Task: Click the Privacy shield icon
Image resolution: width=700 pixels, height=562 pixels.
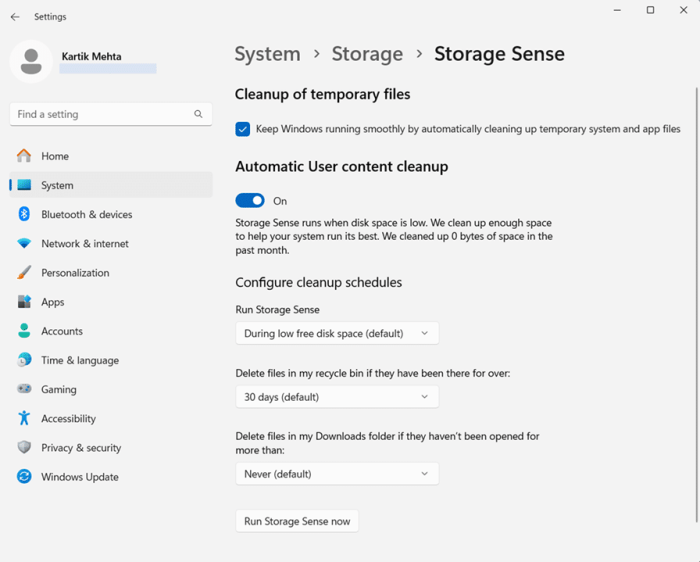Action: (24, 447)
